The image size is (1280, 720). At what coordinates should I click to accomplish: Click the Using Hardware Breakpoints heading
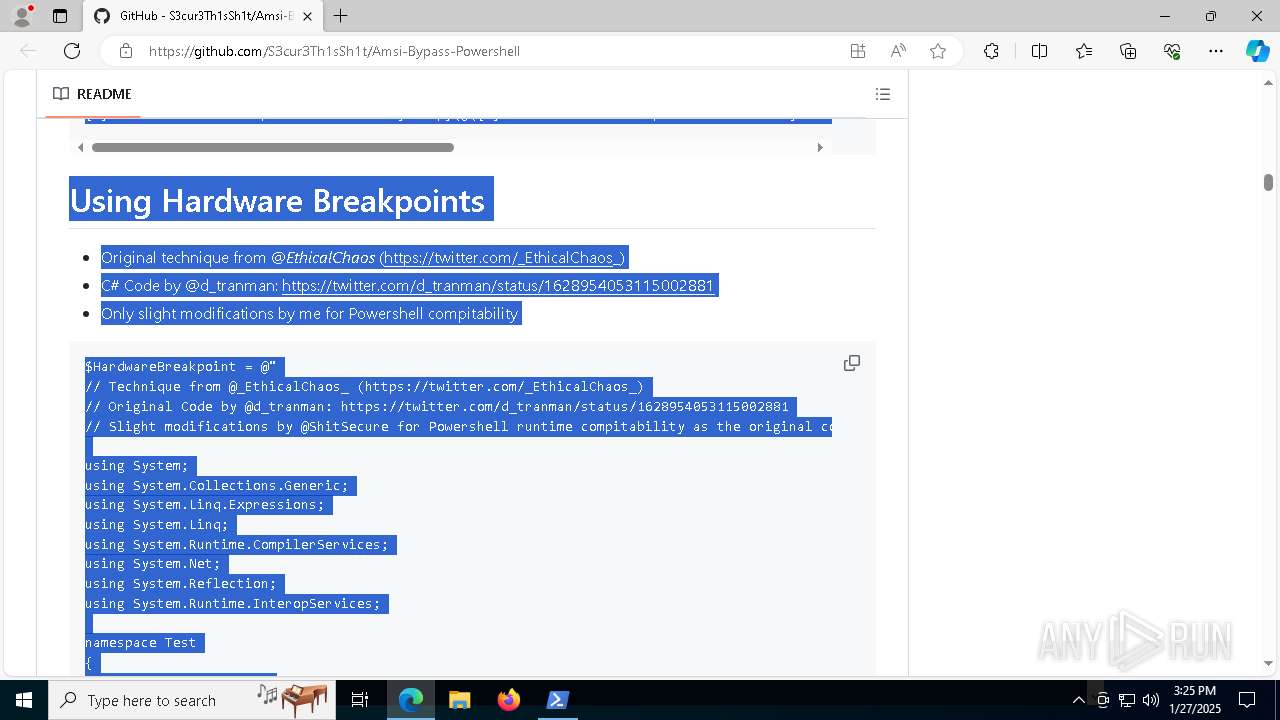pyautogui.click(x=277, y=200)
